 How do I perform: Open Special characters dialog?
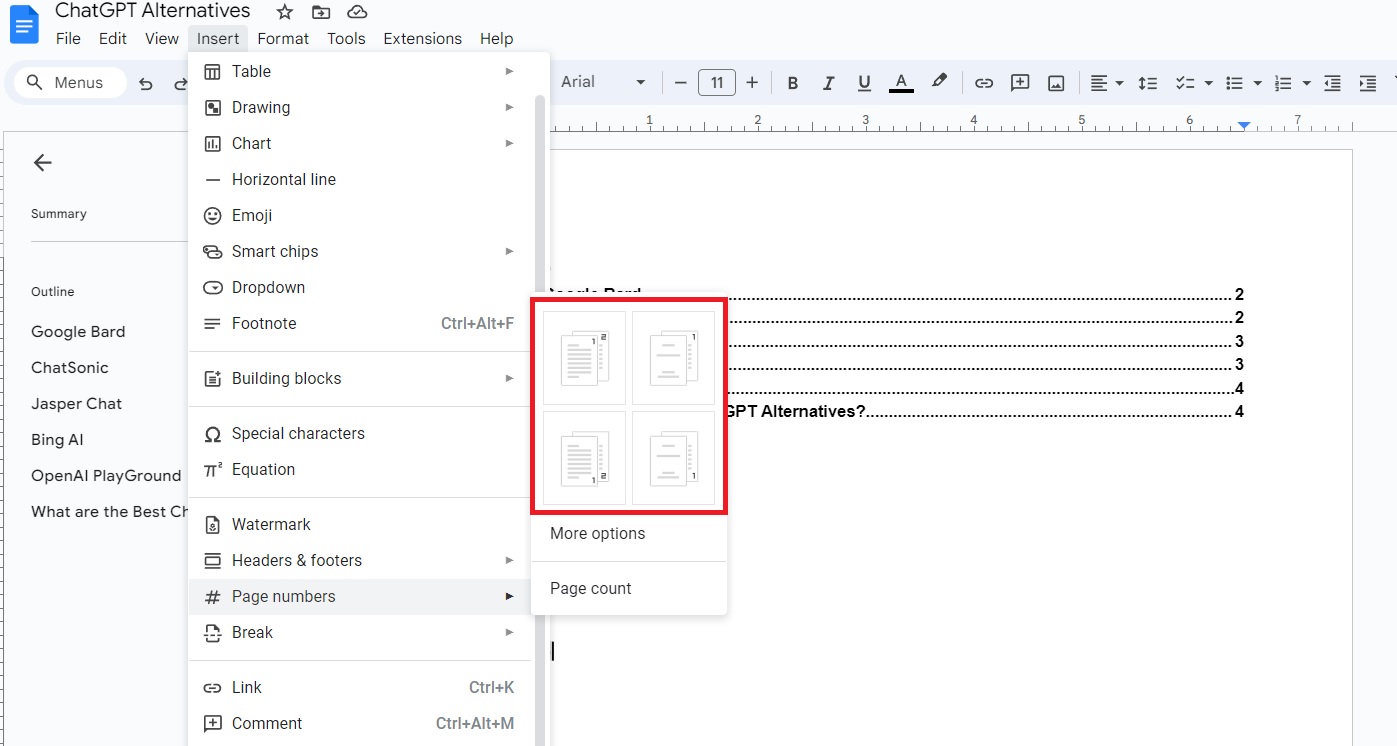coord(361,433)
